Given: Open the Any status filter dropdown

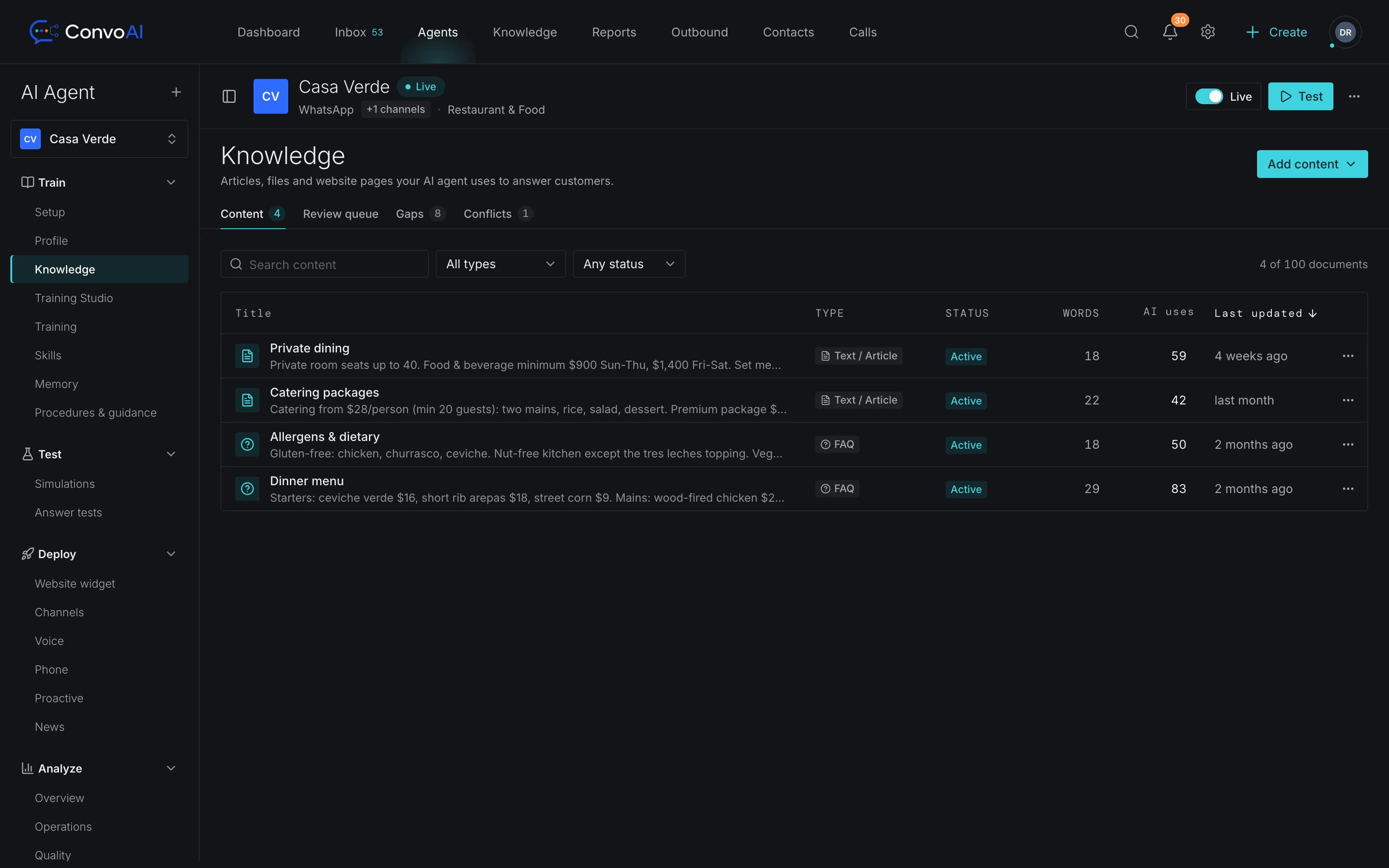Looking at the screenshot, I should coord(629,264).
